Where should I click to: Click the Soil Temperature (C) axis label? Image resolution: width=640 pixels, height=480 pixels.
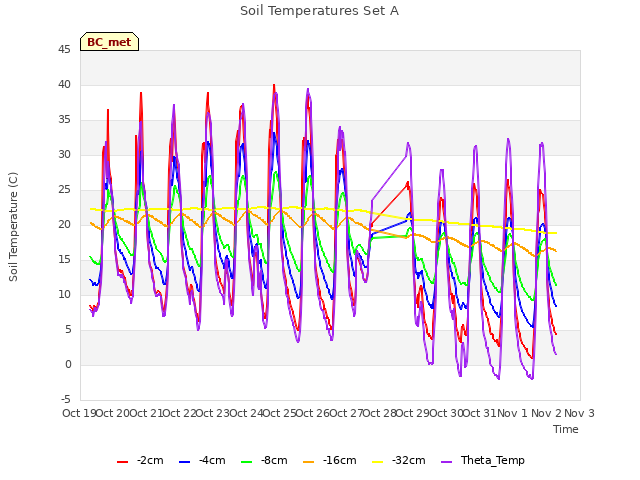click(x=13, y=227)
